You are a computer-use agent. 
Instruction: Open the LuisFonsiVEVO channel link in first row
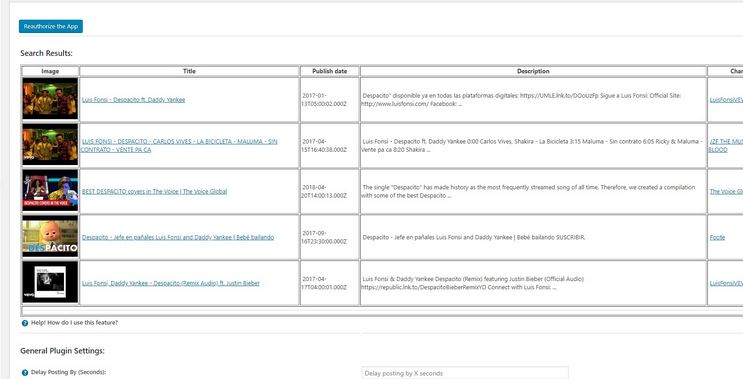(x=726, y=100)
